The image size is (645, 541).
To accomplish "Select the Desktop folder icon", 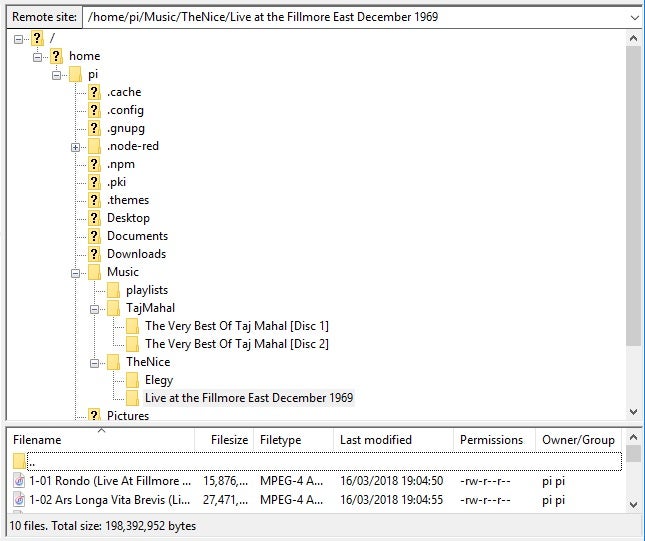I will pyautogui.click(x=94, y=218).
